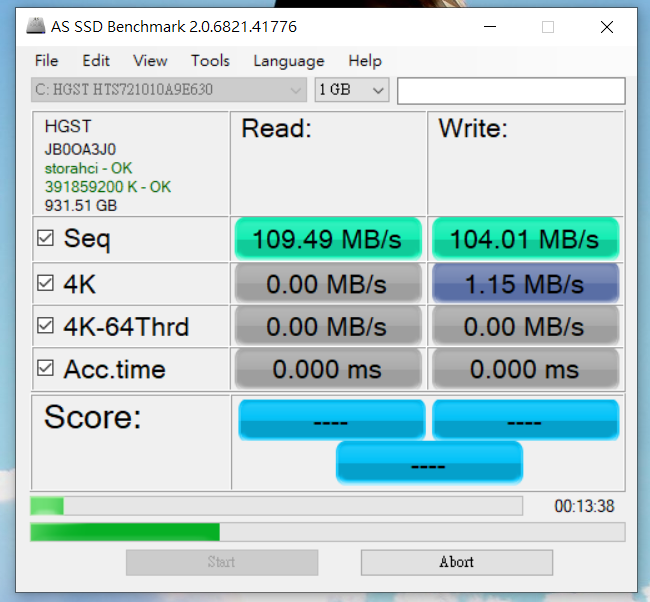
Task: Click the JB0OA3J0 firmware text
Action: 80,149
